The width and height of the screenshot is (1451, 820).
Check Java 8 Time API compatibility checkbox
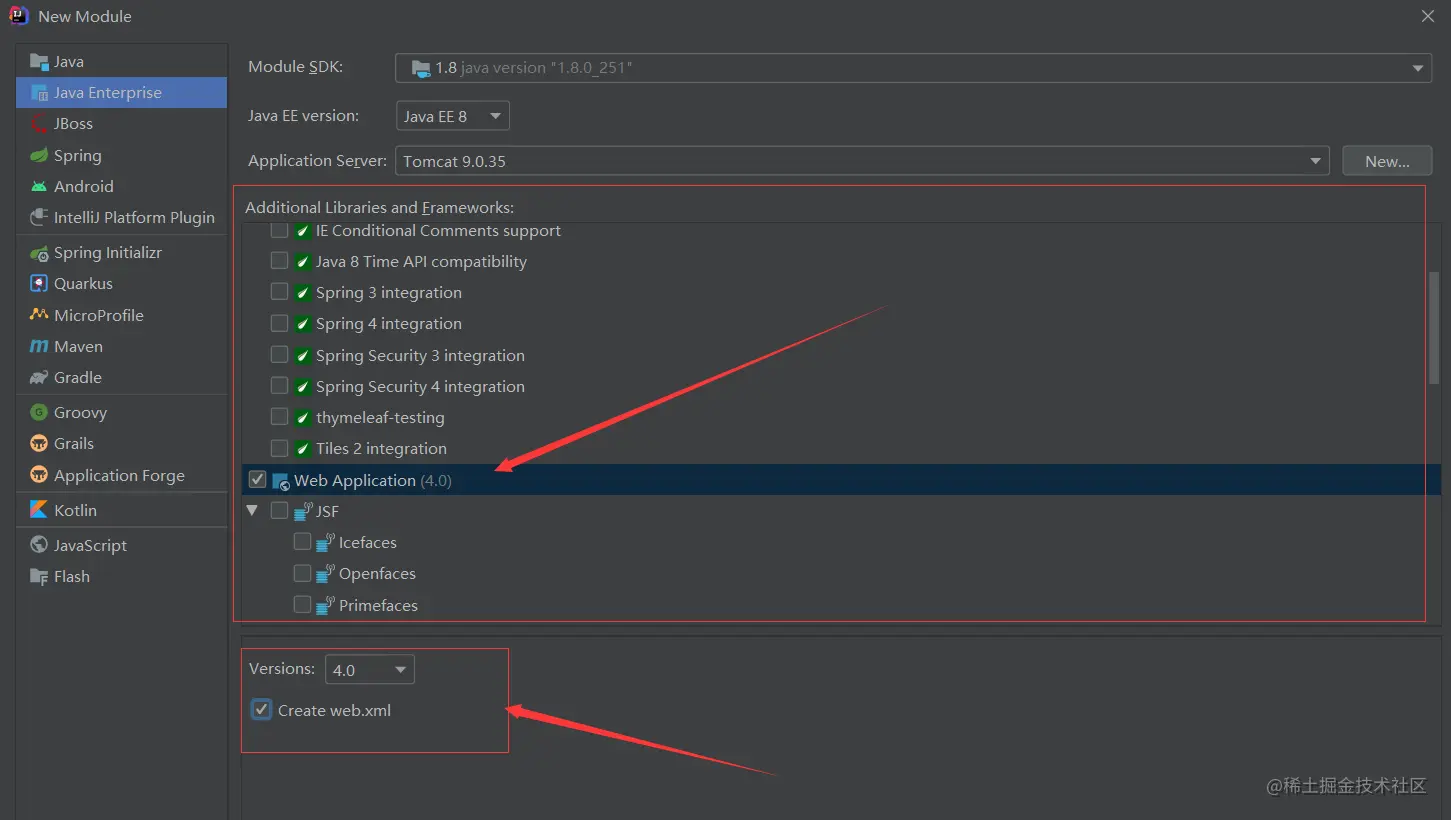coord(279,261)
